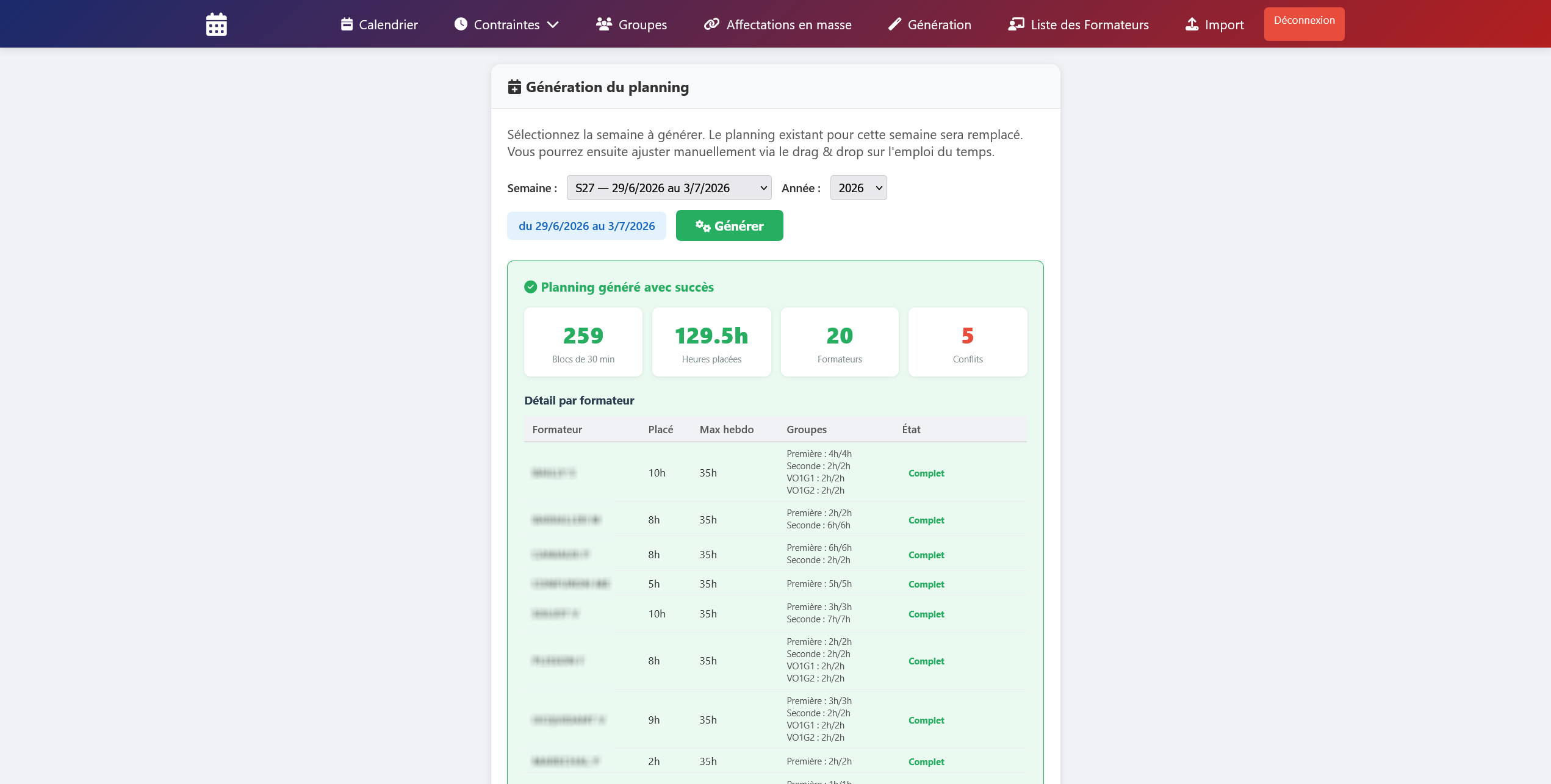Click the green success checkmark icon
The height and width of the screenshot is (784, 1551).
coord(530,287)
